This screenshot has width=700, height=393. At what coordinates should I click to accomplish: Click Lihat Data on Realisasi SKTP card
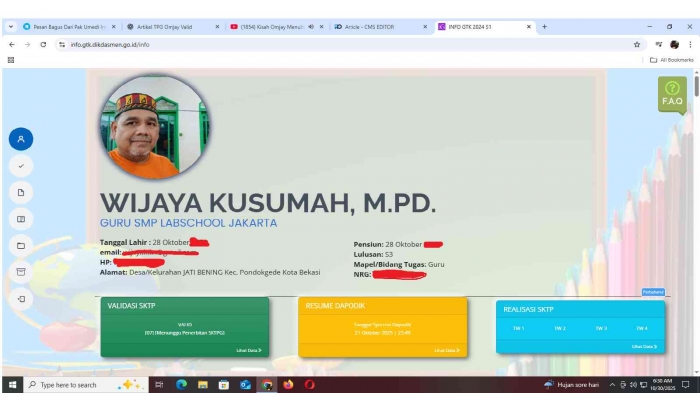point(644,347)
